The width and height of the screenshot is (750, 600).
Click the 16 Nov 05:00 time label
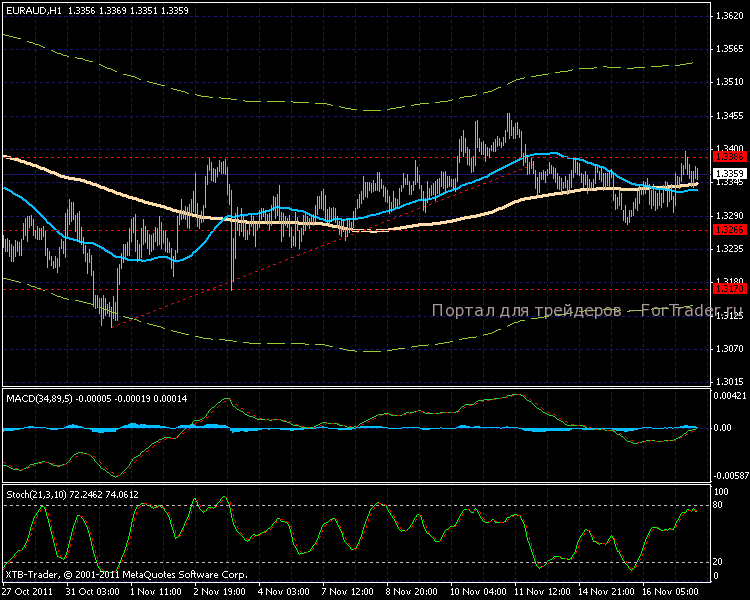[x=668, y=592]
